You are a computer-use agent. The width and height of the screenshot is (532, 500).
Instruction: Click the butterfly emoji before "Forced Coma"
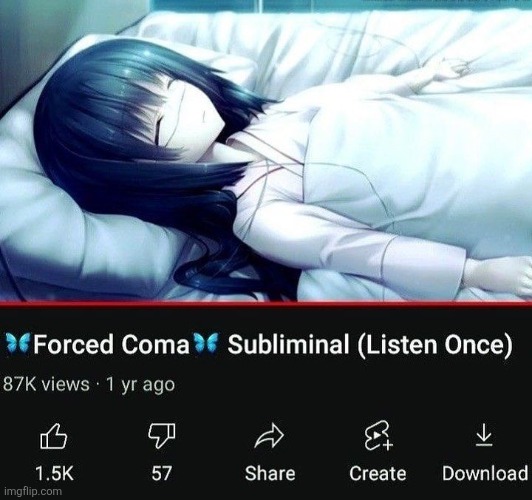18,344
